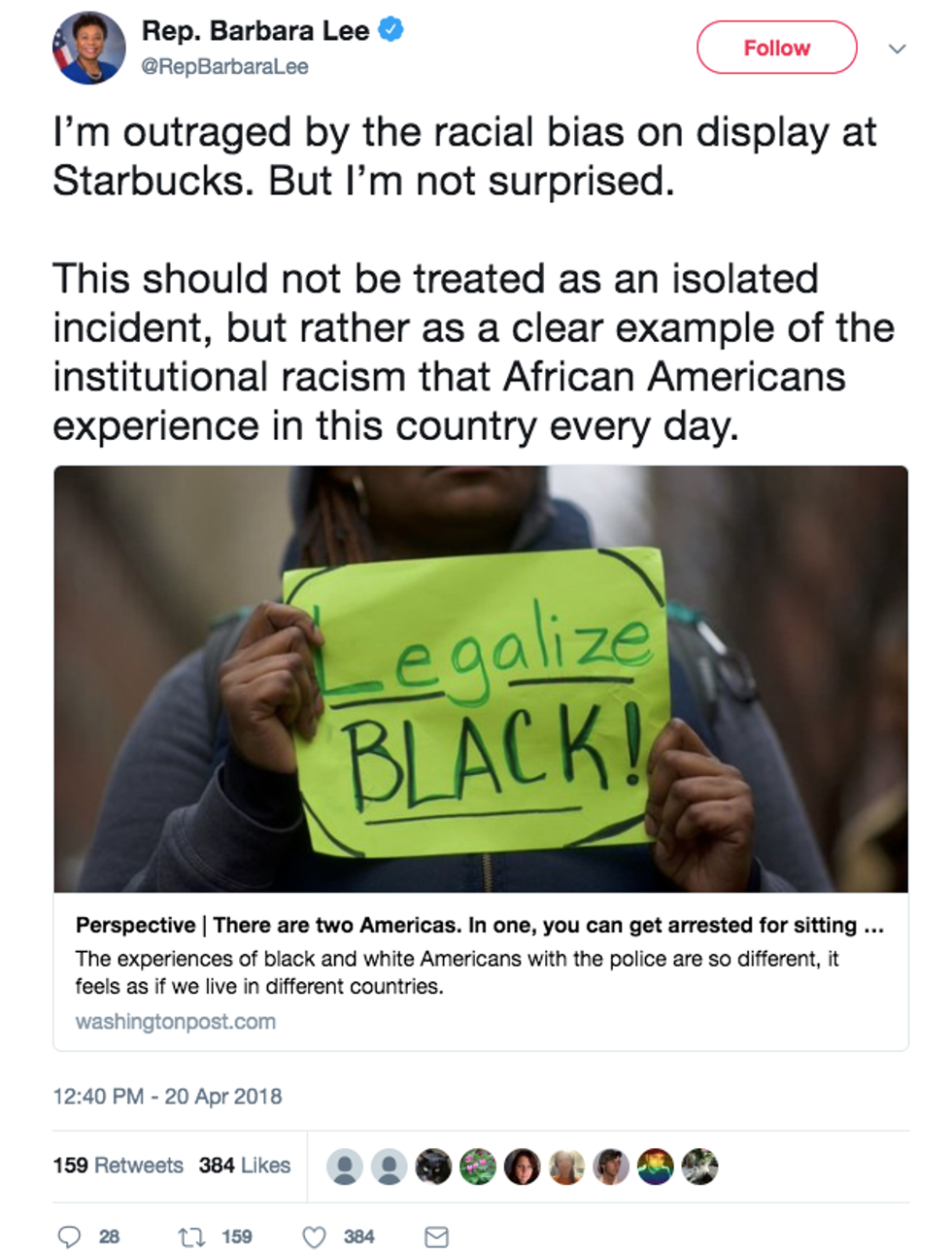Open Rep. Barbara Lee's profile picture
This screenshot has width=952, height=1255.
pos(88,49)
